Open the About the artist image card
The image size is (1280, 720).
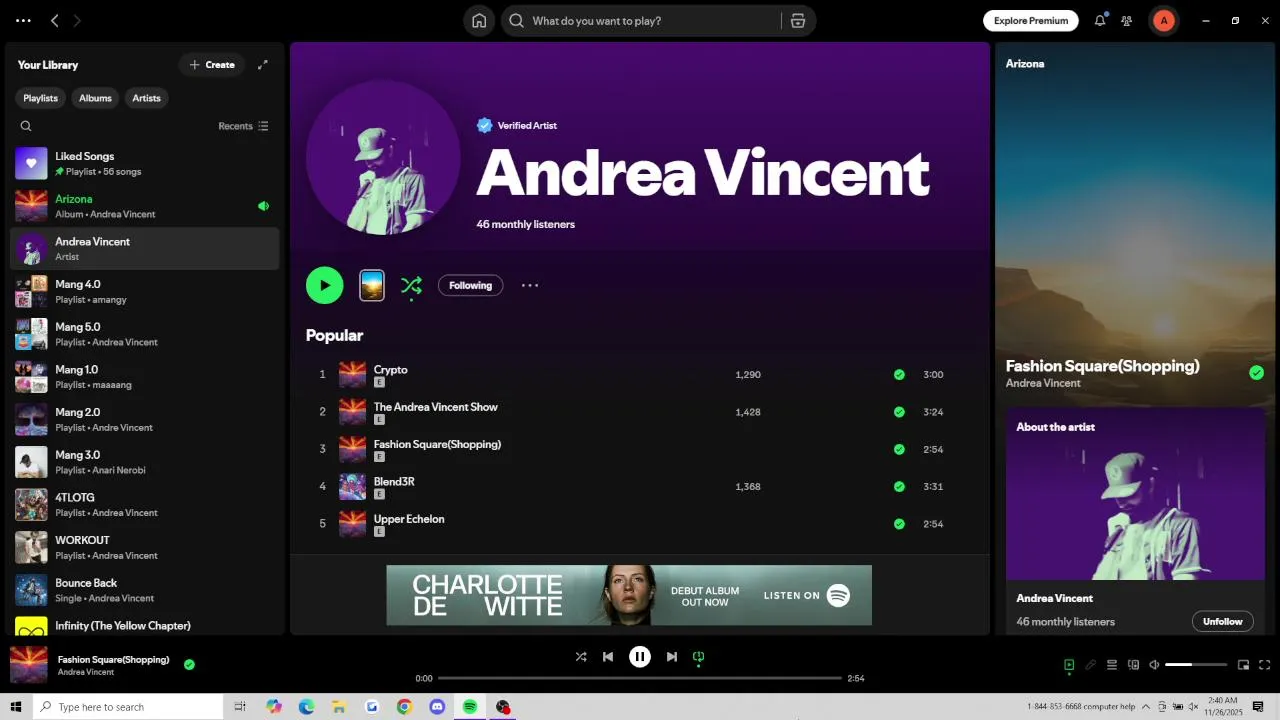point(1135,494)
